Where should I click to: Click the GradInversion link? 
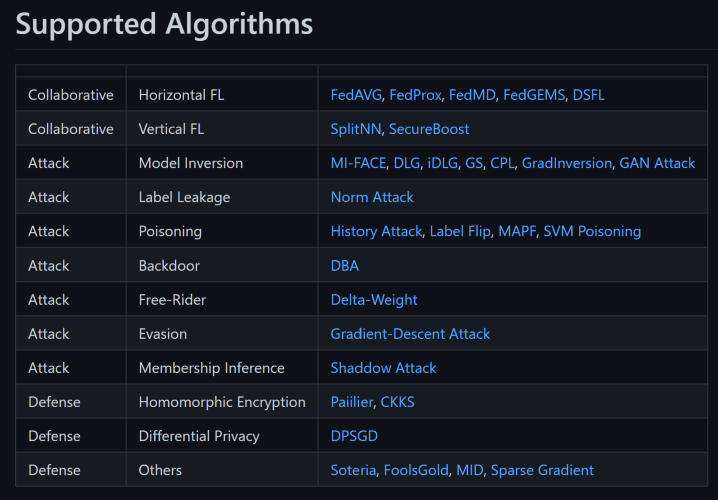[566, 163]
